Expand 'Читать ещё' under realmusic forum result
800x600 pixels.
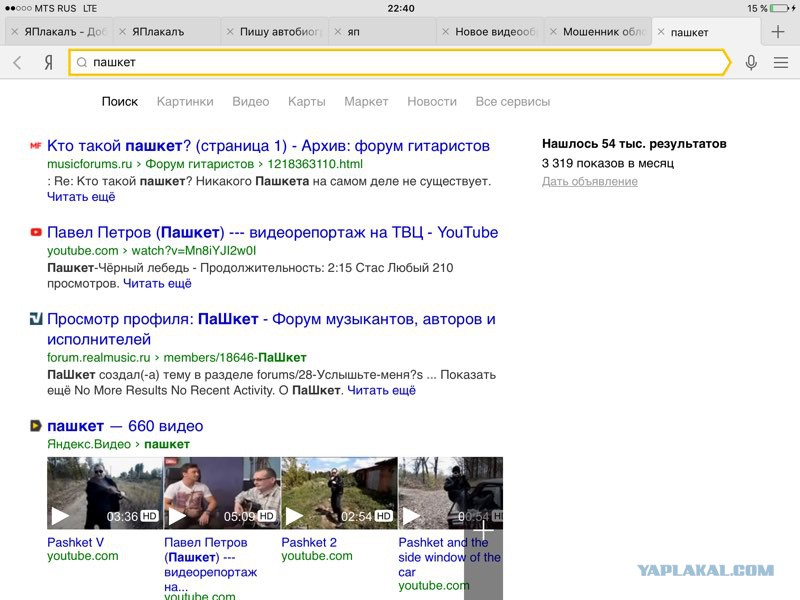click(381, 390)
